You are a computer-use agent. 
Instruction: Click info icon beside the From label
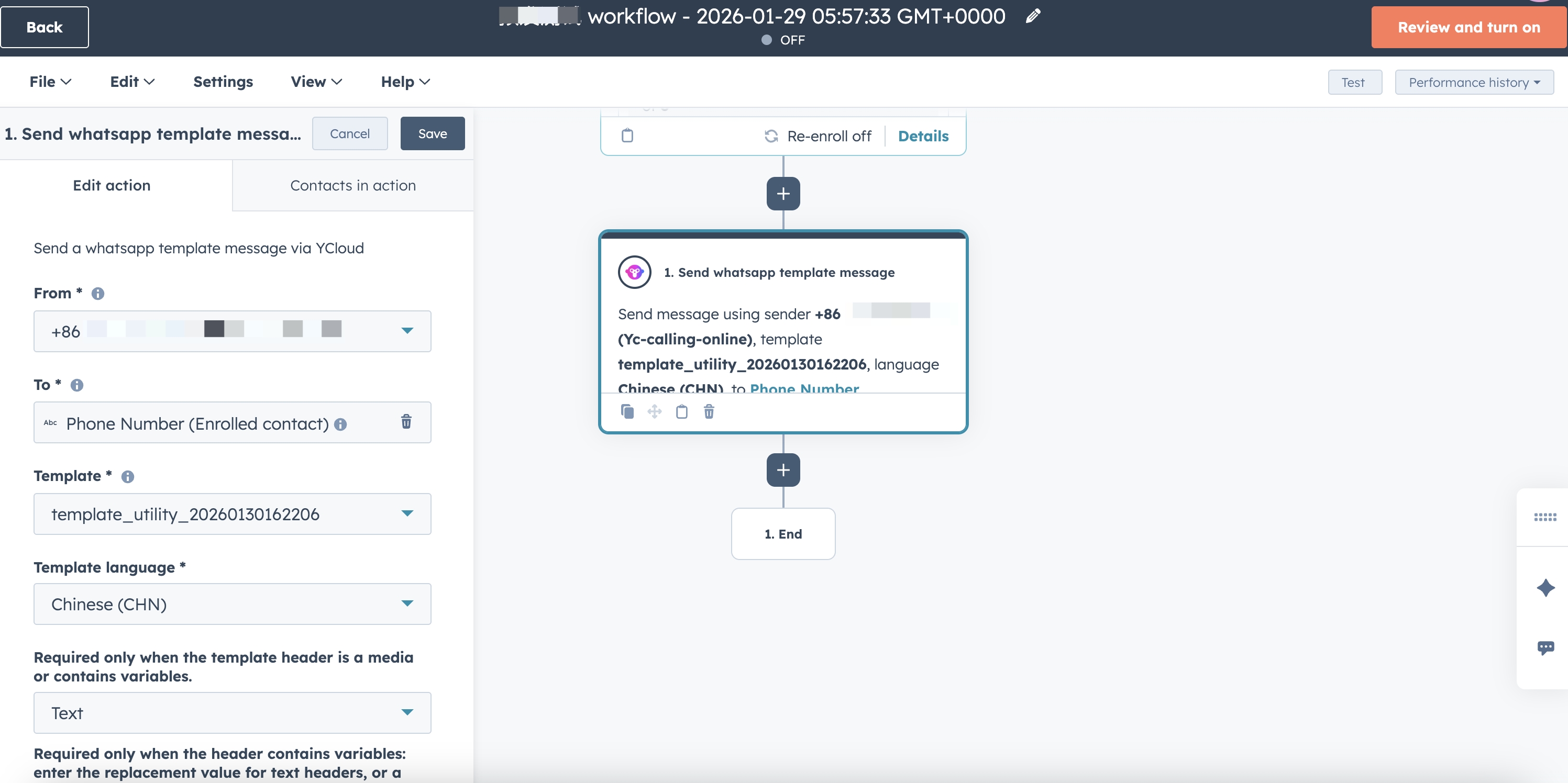tap(97, 294)
